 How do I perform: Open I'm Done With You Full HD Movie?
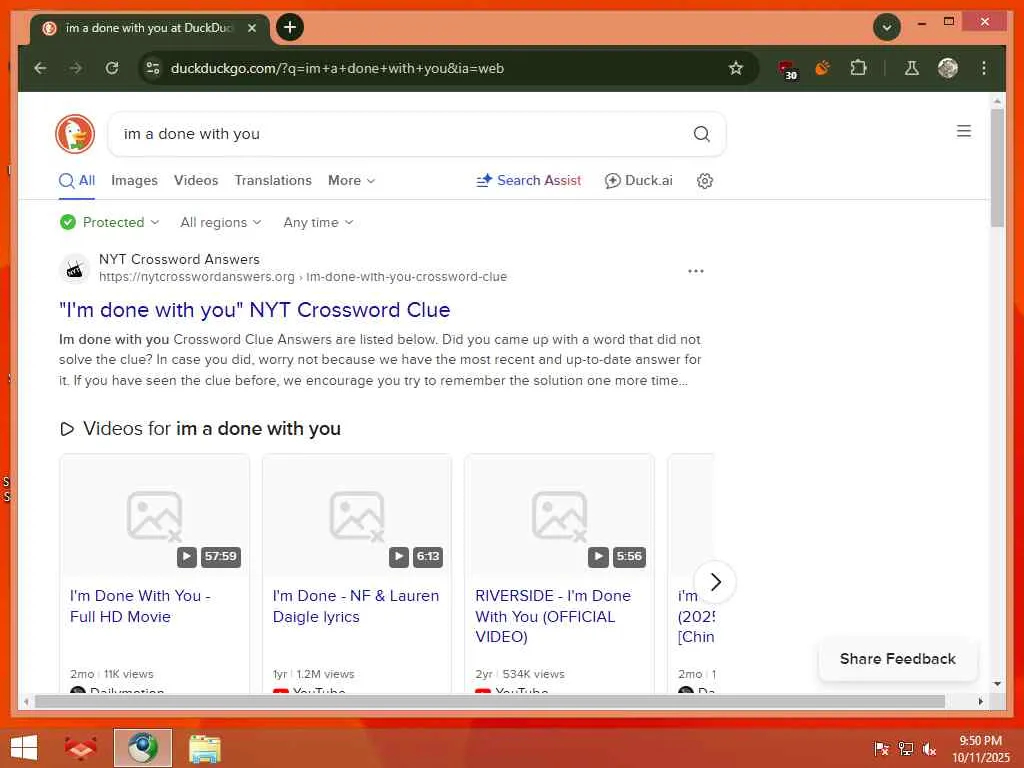[x=140, y=606]
